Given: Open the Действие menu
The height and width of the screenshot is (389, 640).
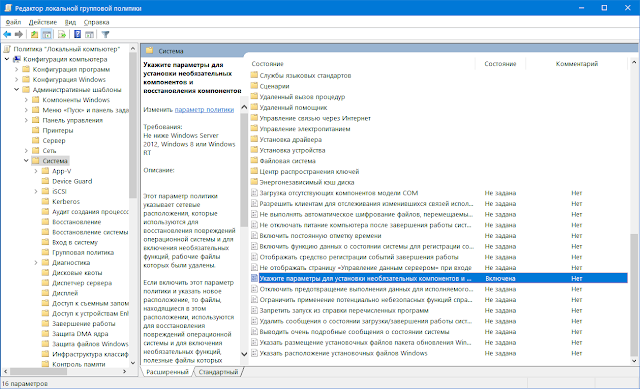Looking at the screenshot, I should pyautogui.click(x=43, y=22).
